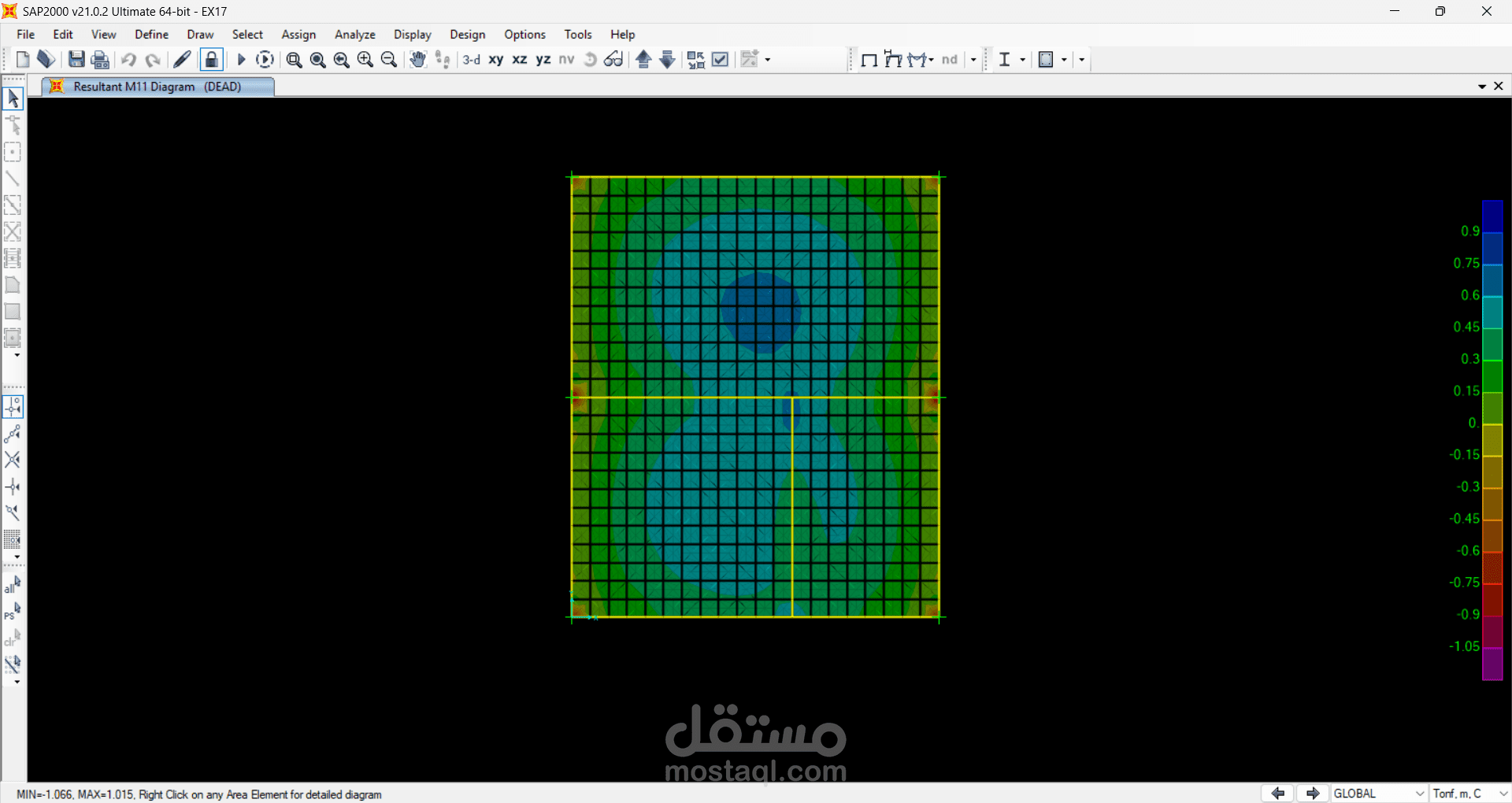Click the left arrow status bar button
This screenshot has height=803, width=1512.
tap(1277, 794)
